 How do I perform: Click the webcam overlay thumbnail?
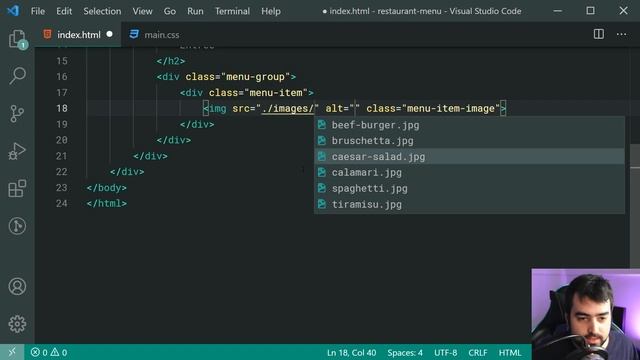[586, 314]
